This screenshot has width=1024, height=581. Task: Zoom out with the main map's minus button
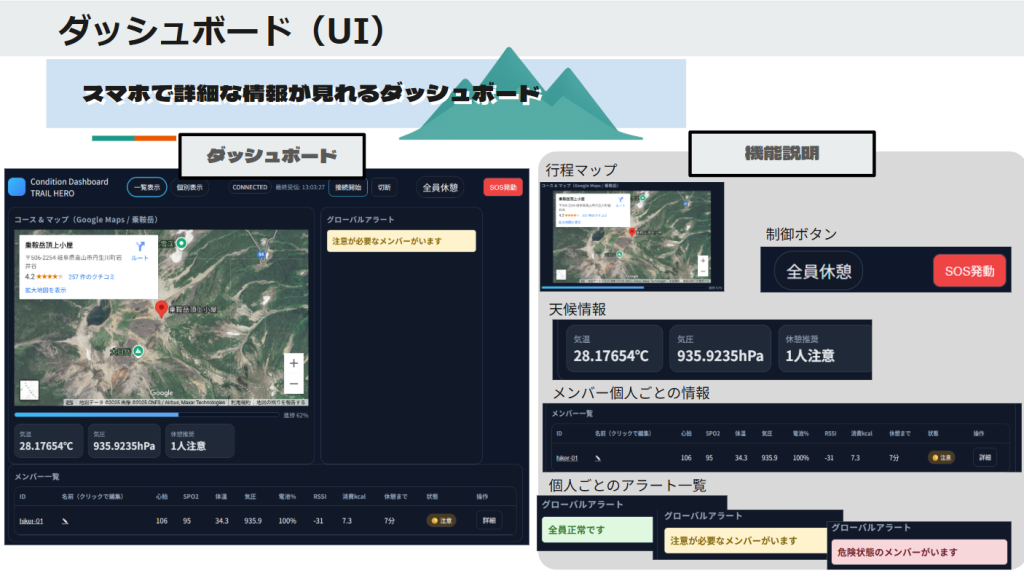click(293, 384)
